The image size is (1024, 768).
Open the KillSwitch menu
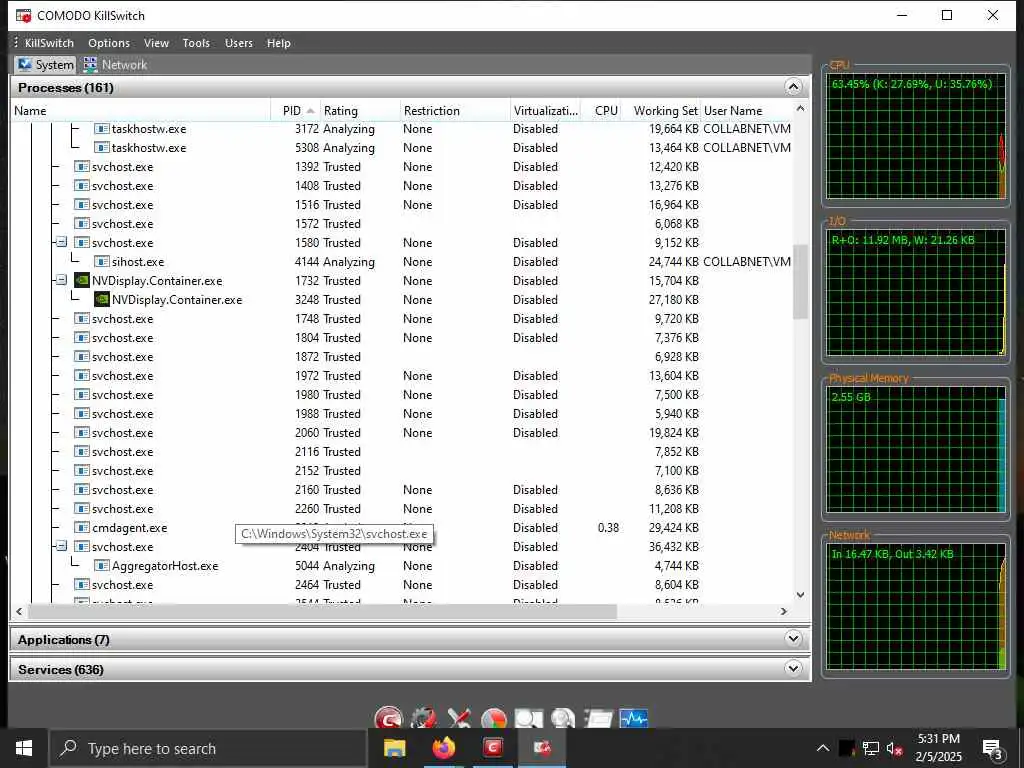coord(49,43)
